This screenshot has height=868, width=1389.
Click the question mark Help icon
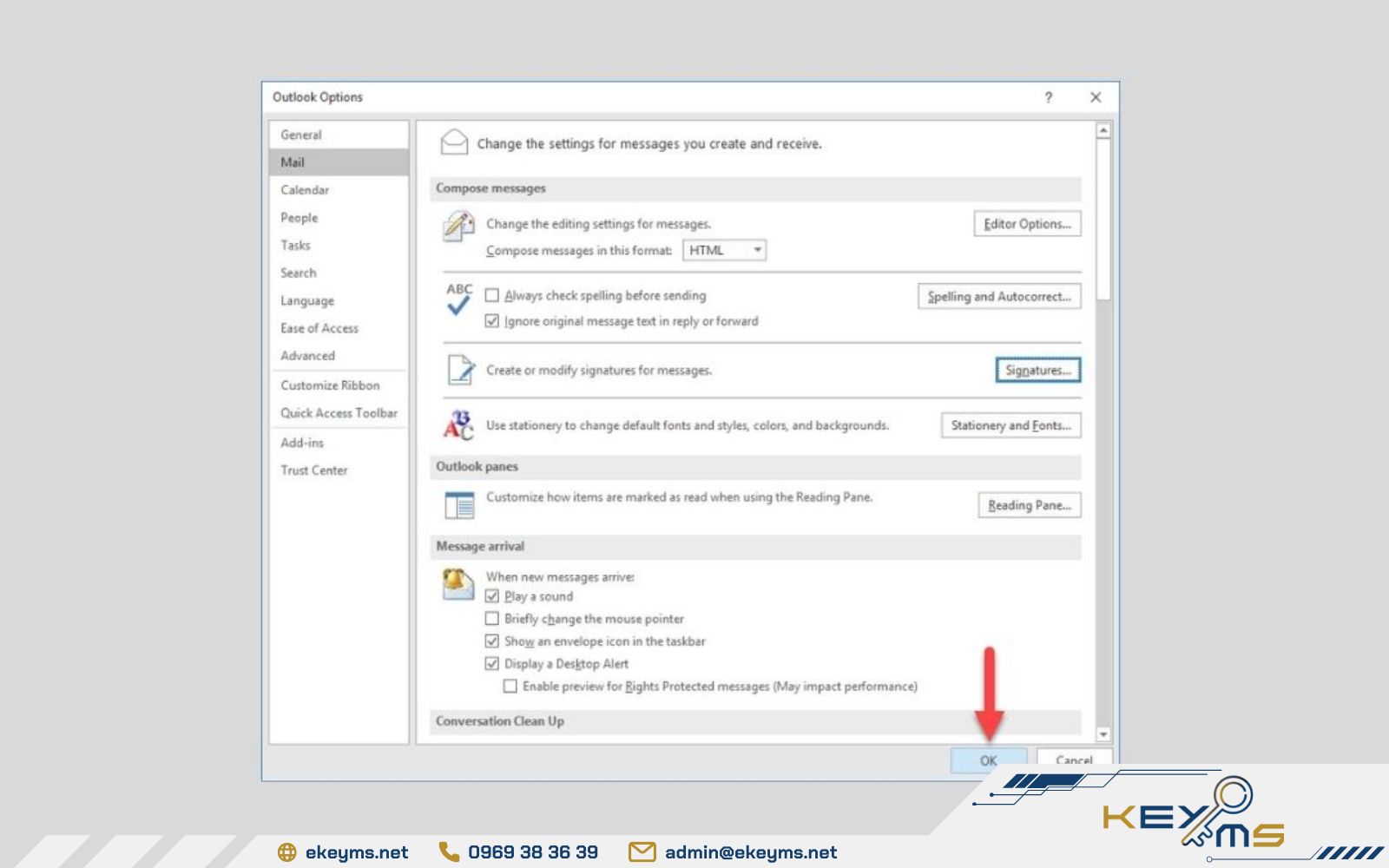(x=1048, y=97)
